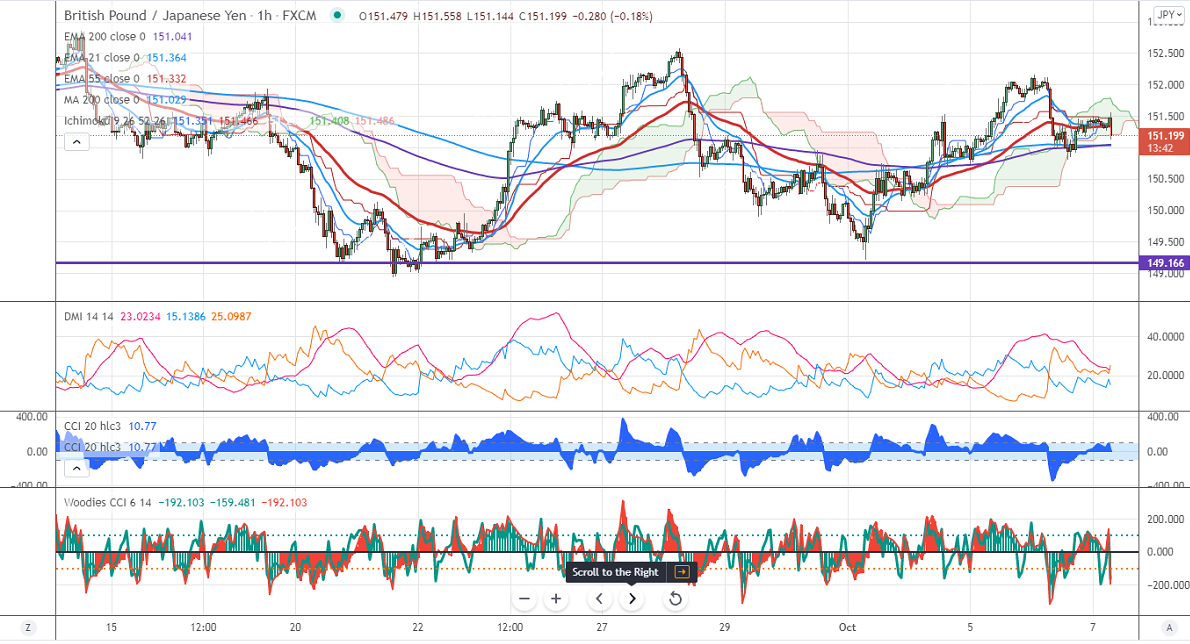Image resolution: width=1190 pixels, height=644 pixels.
Task: Click date 22 on time axis
Action: 418,627
